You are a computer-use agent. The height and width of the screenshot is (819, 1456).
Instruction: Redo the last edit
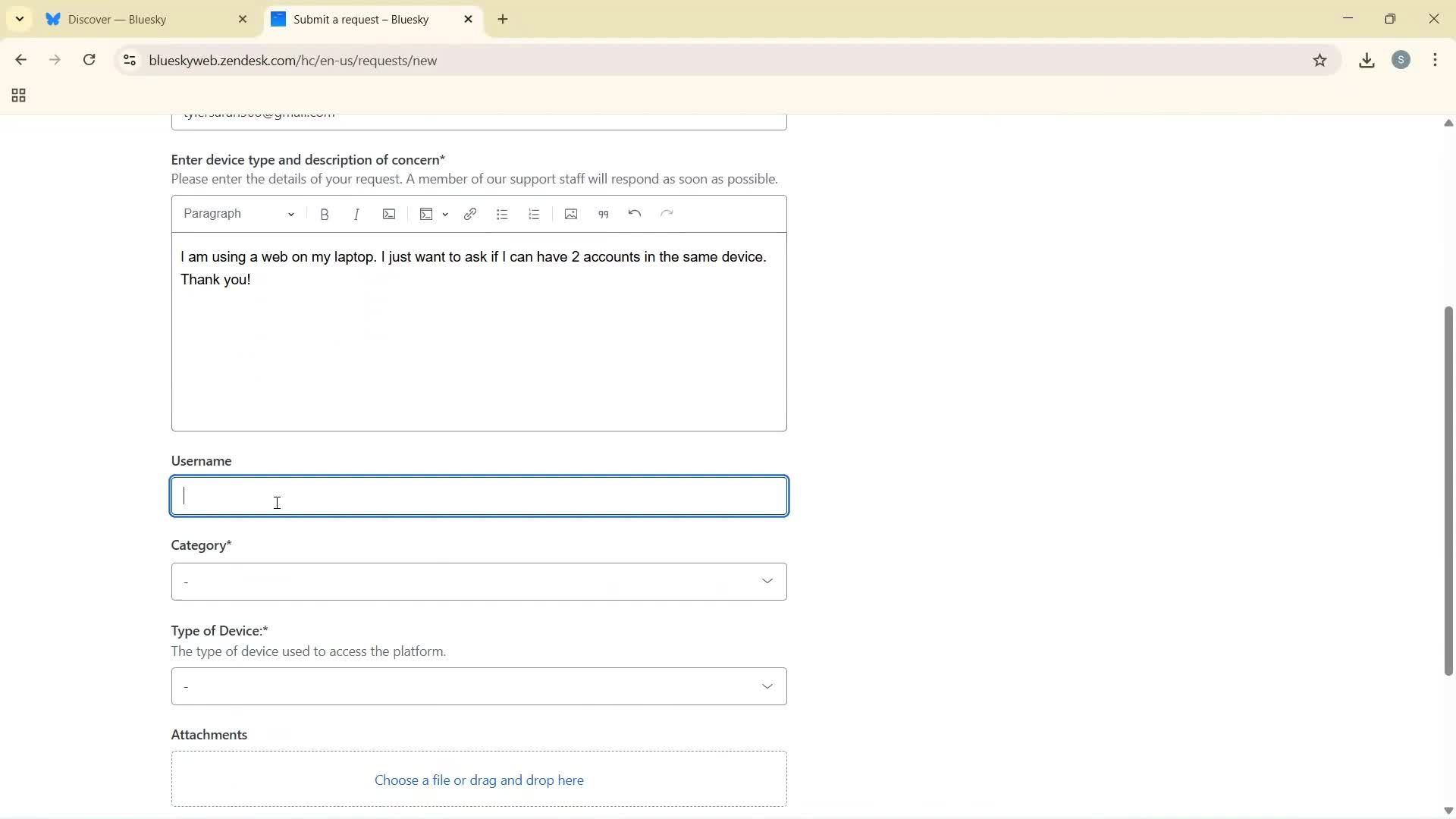click(667, 214)
